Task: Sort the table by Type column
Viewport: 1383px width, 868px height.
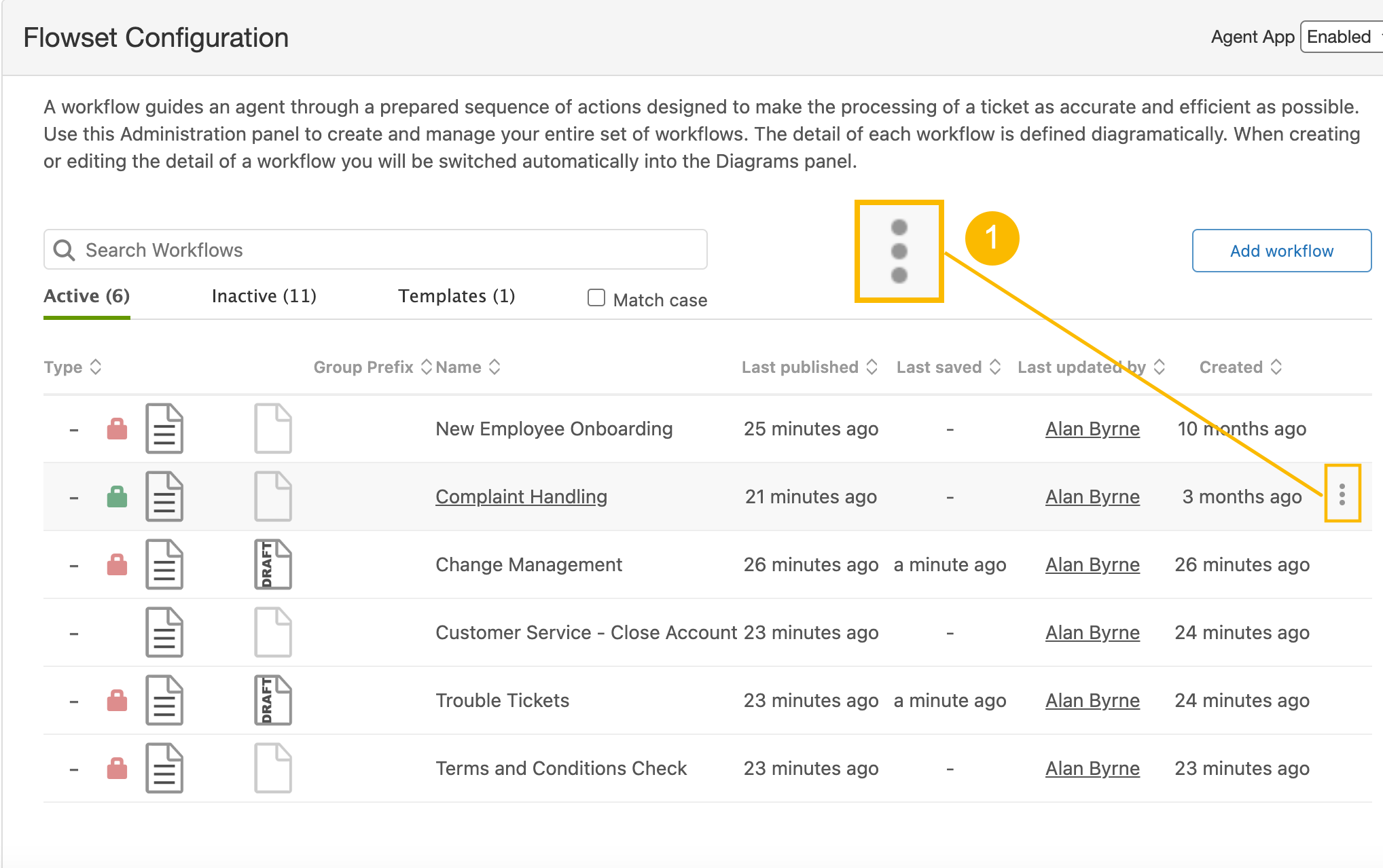Action: [96, 367]
